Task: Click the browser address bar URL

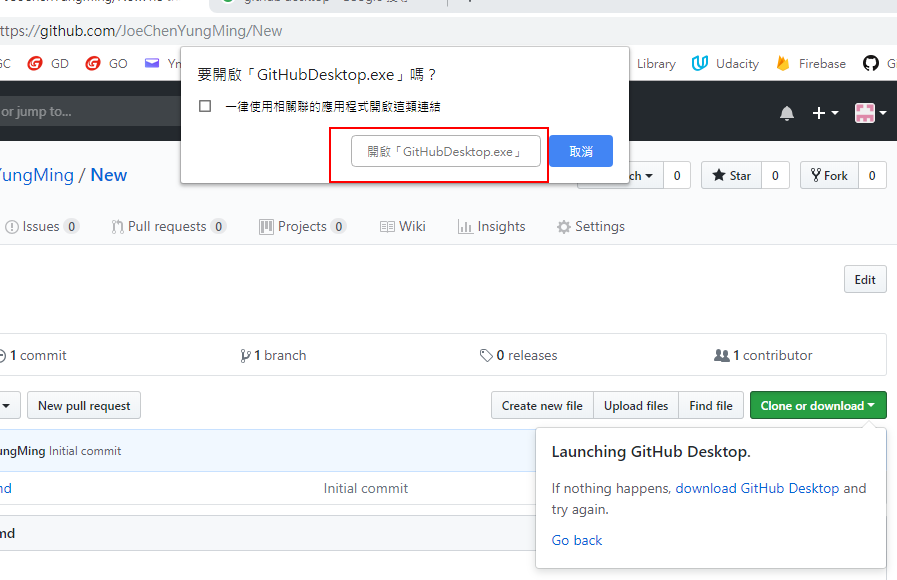Action: click(141, 31)
